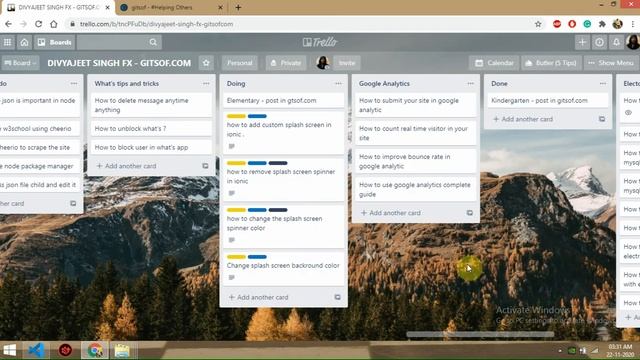Click Show Menu
640x360 pixels.
pyautogui.click(x=611, y=63)
